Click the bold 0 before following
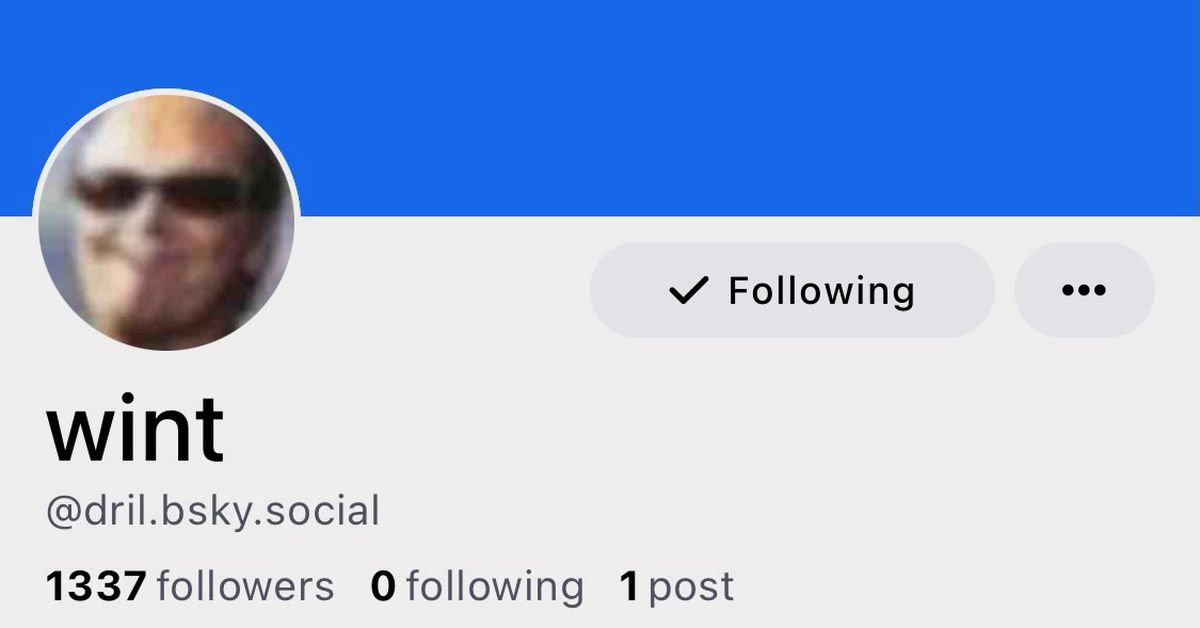Image resolution: width=1200 pixels, height=628 pixels. coord(383,587)
